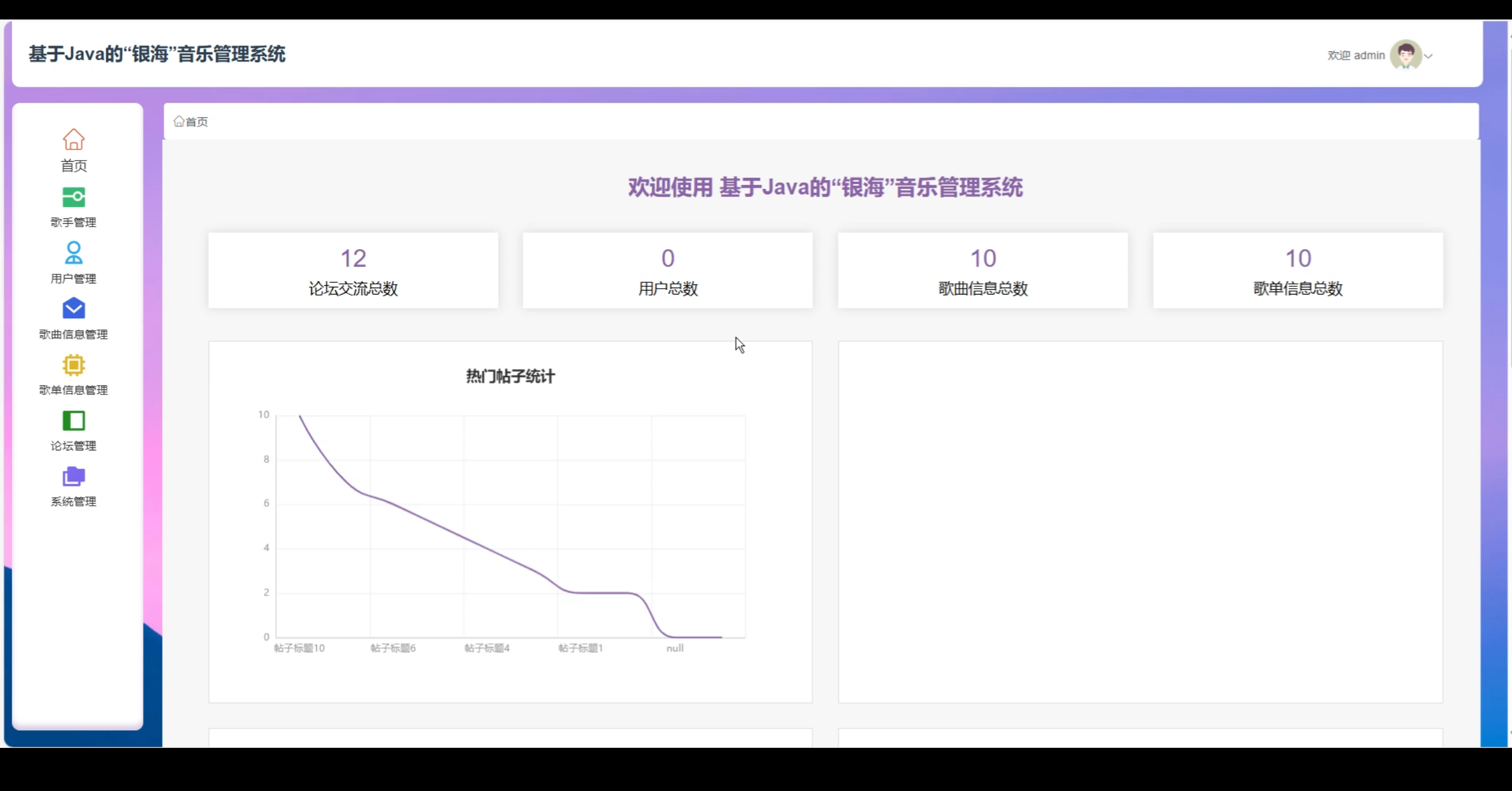
Task: Click the 论坛交流总数 stat card showing 12
Action: [353, 270]
